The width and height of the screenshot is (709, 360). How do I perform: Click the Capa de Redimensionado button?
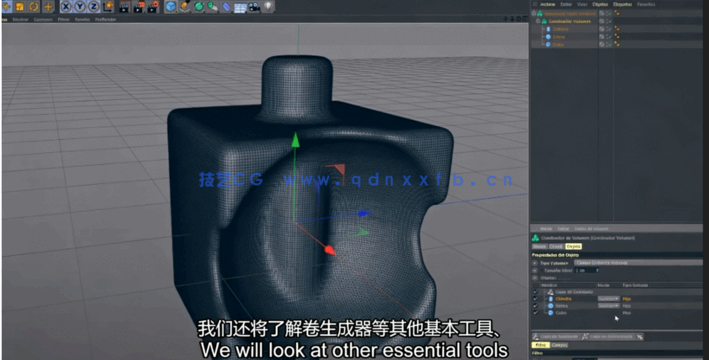608,336
